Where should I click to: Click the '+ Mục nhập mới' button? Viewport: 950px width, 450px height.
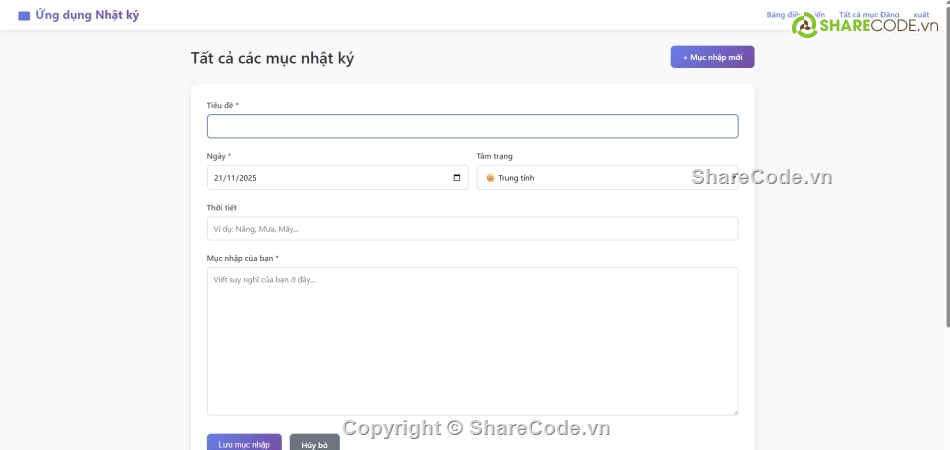point(712,57)
